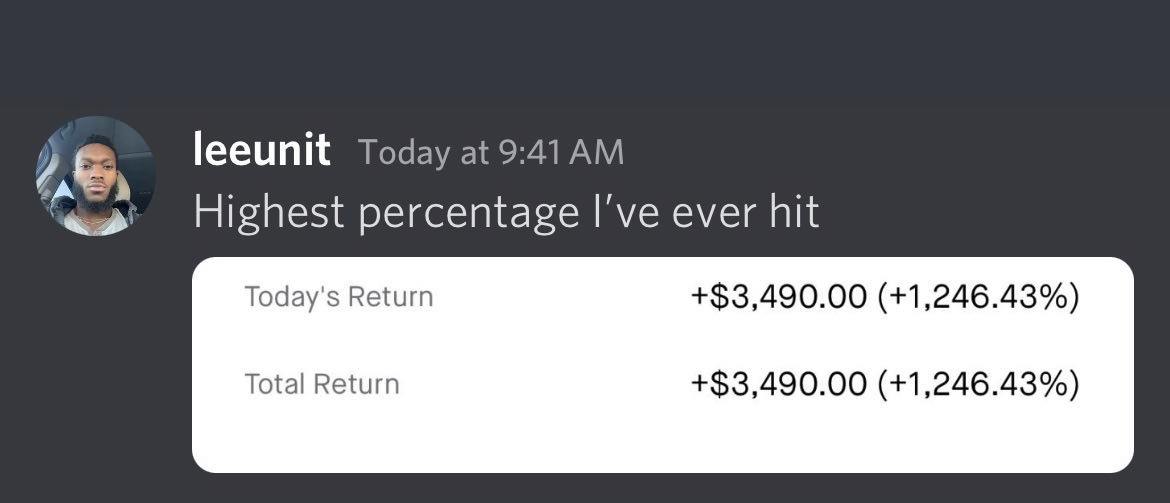Open the leeunit username profile
The image size is (1170, 503).
261,151
